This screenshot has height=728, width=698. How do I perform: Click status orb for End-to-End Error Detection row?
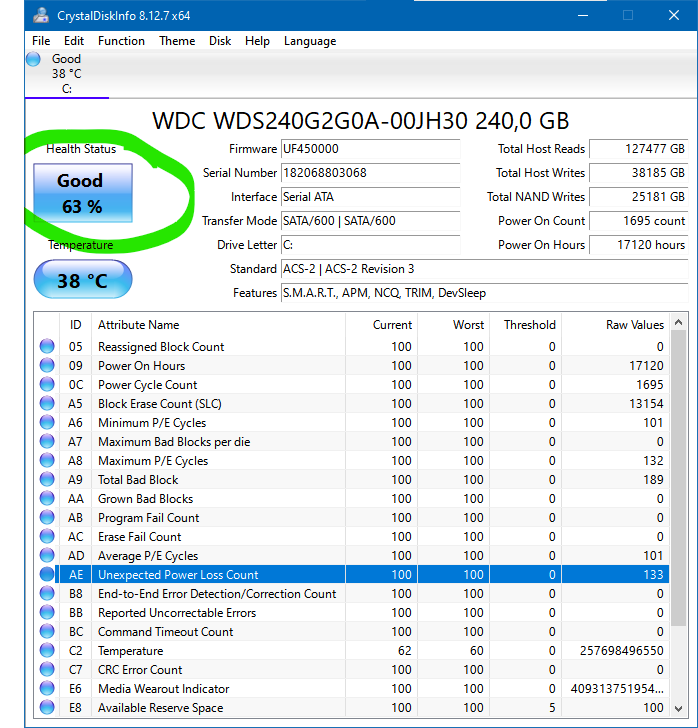coord(47,593)
